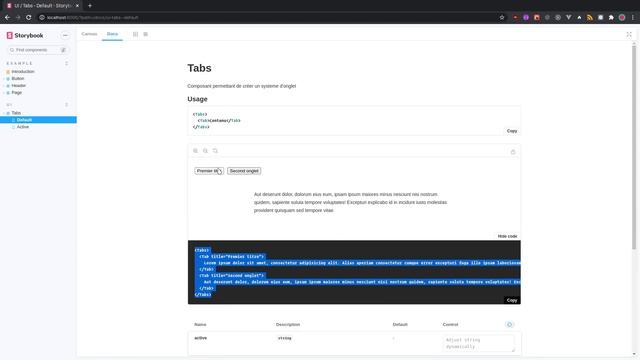This screenshot has height=360, width=640.
Task: Open the browser profile avatar
Action: [622, 18]
